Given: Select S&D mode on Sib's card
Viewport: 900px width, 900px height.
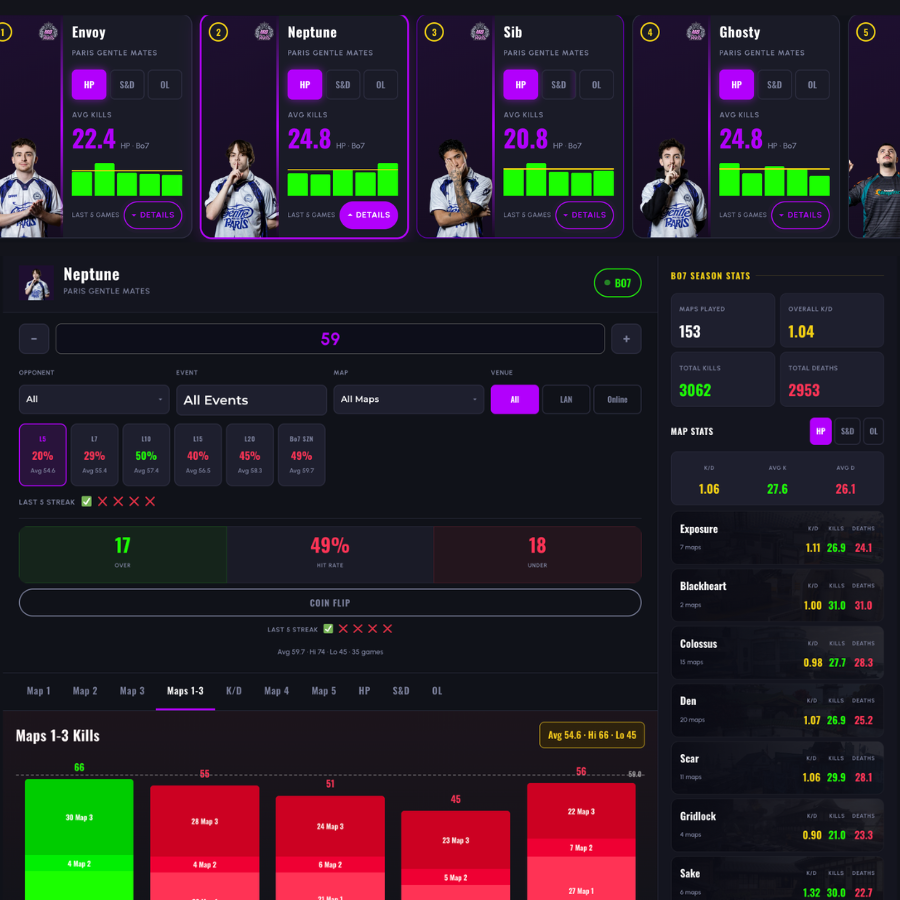Looking at the screenshot, I should [x=558, y=84].
